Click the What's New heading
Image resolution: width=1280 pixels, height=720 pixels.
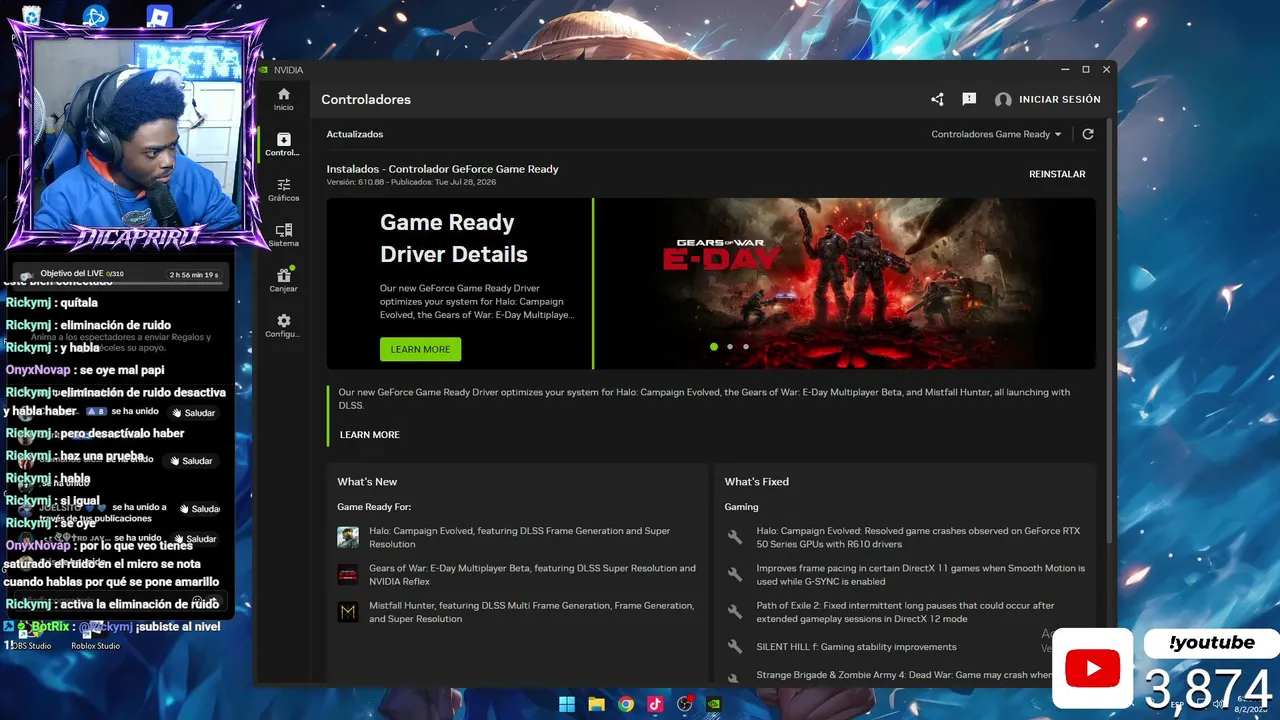pos(367,482)
